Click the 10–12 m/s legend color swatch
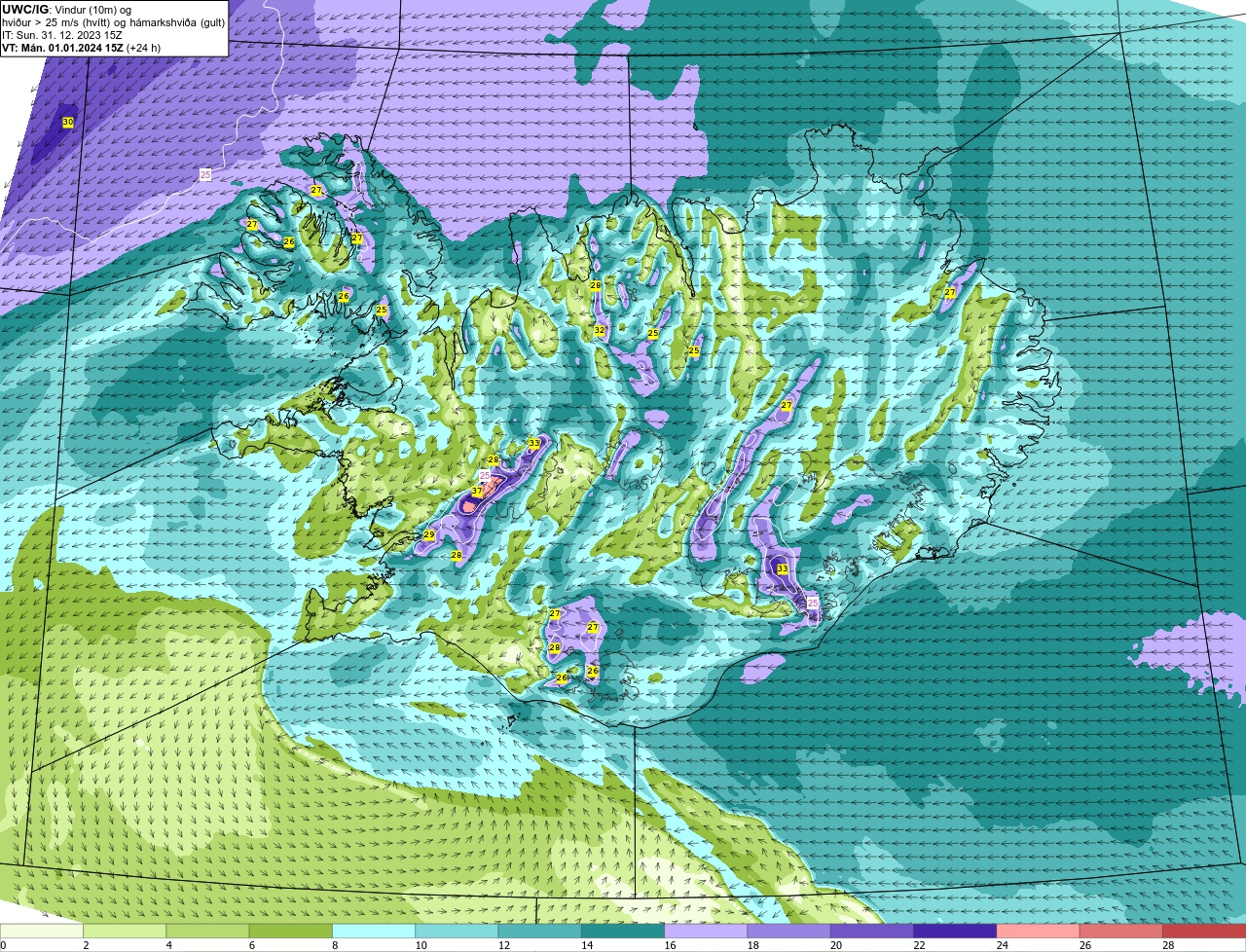The image size is (1246, 952). click(x=458, y=931)
